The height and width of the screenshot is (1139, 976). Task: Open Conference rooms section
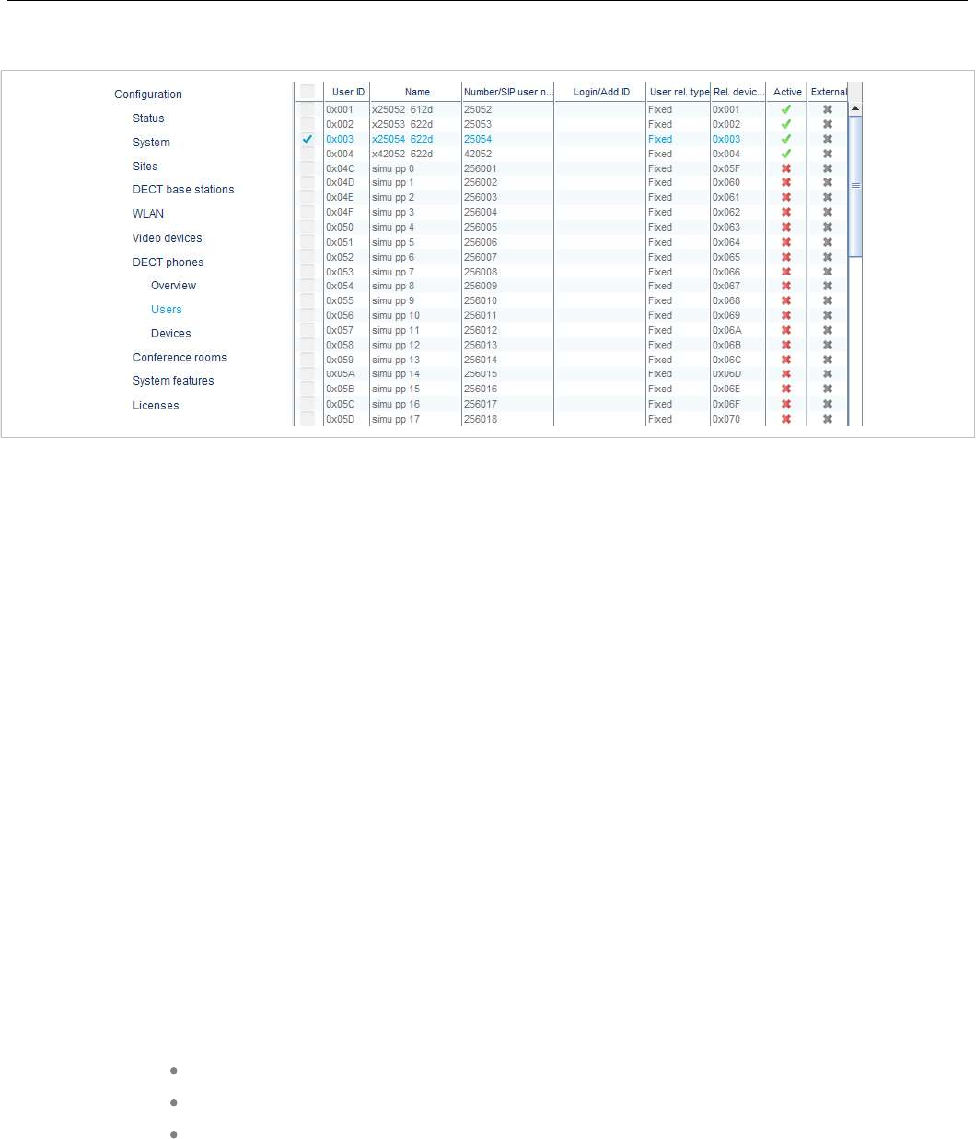[179, 357]
